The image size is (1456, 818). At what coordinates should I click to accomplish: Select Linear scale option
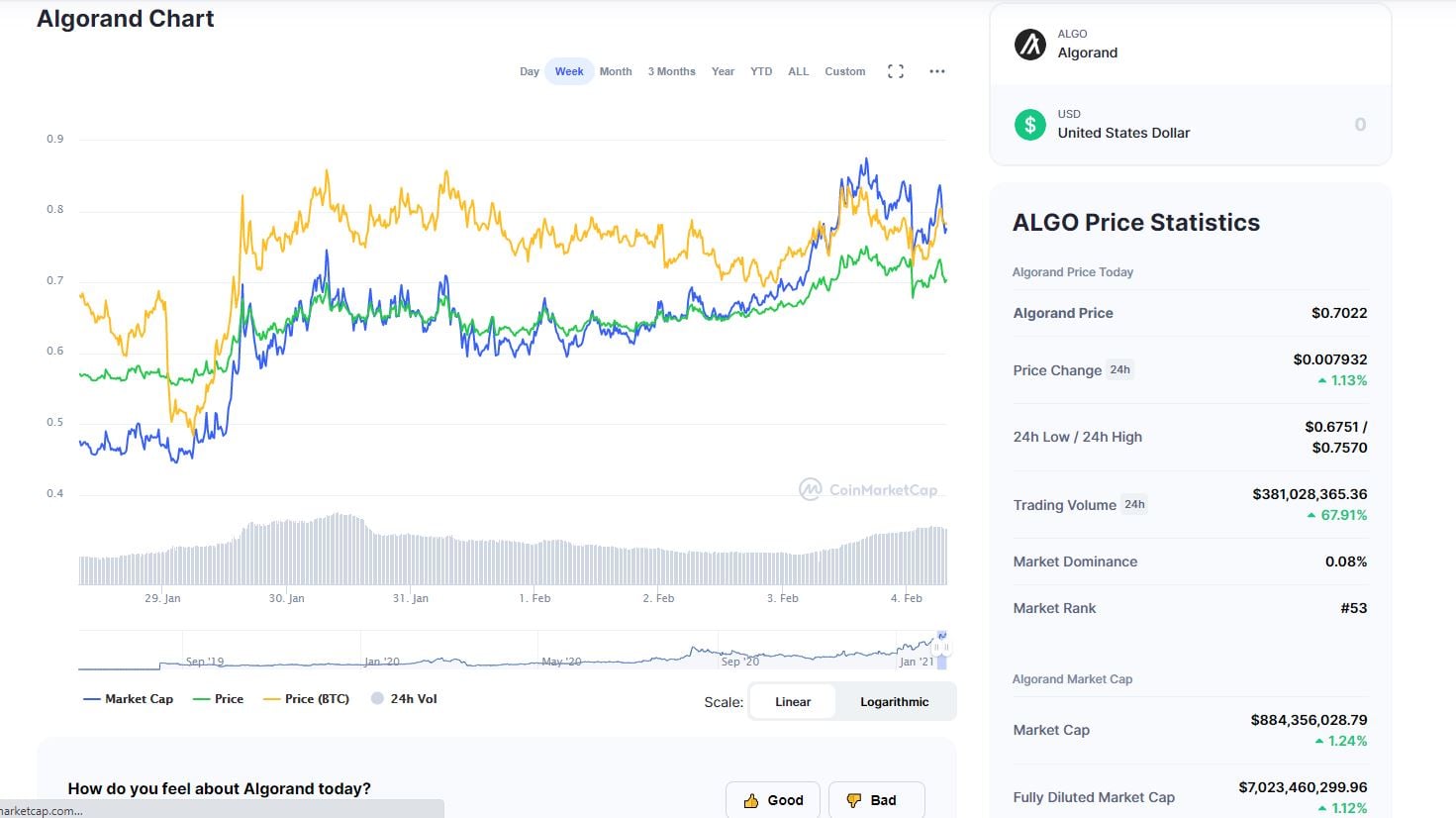point(793,701)
